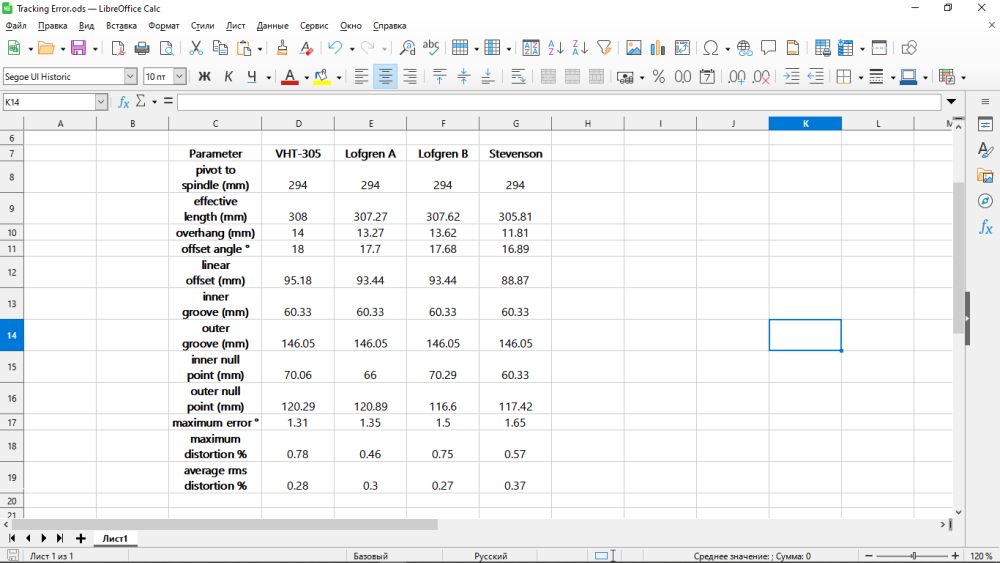Screen dimensions: 1000x563
Task: Open the Function Wizard fx icon
Action: coord(124,102)
